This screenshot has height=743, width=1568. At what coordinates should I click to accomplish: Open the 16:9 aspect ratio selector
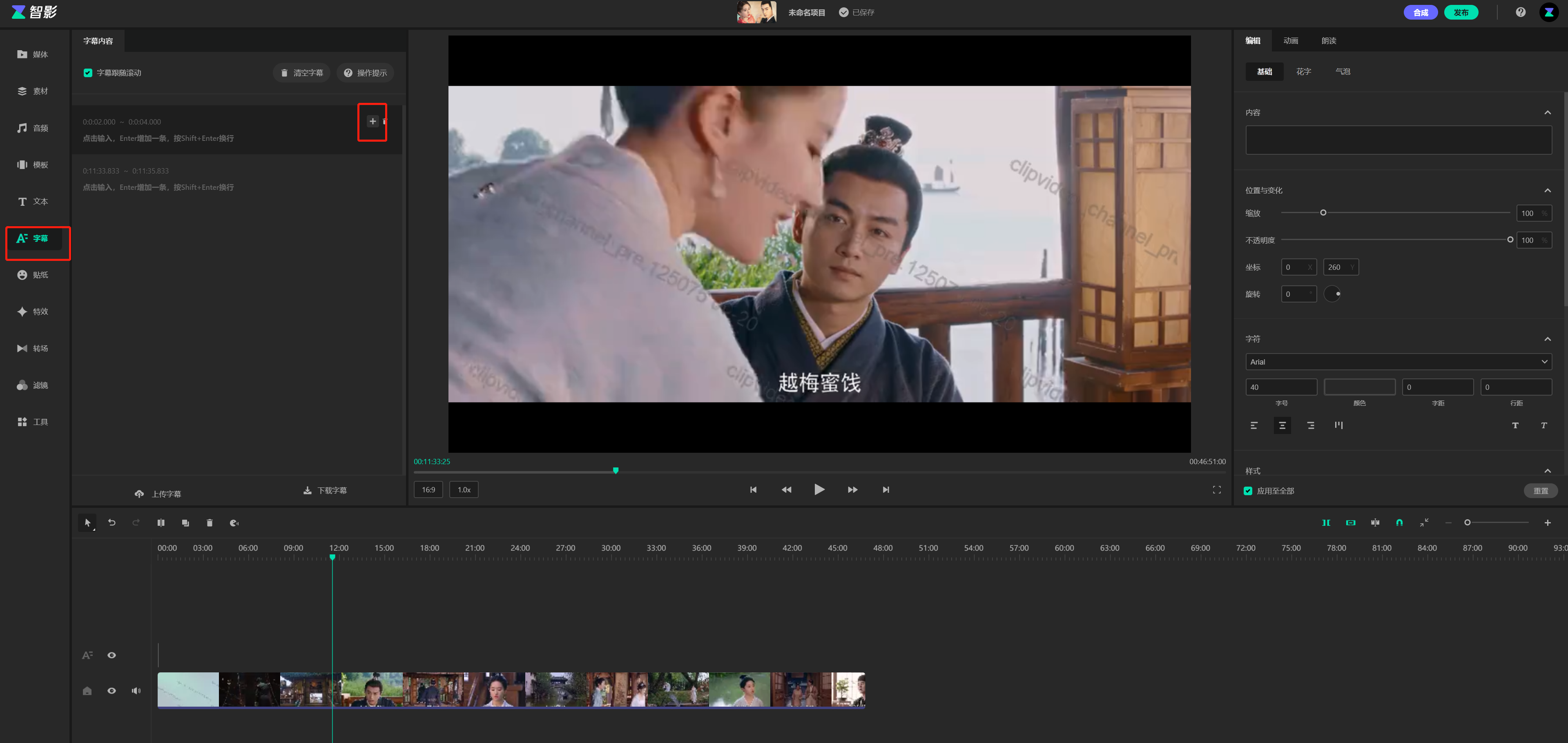click(428, 490)
